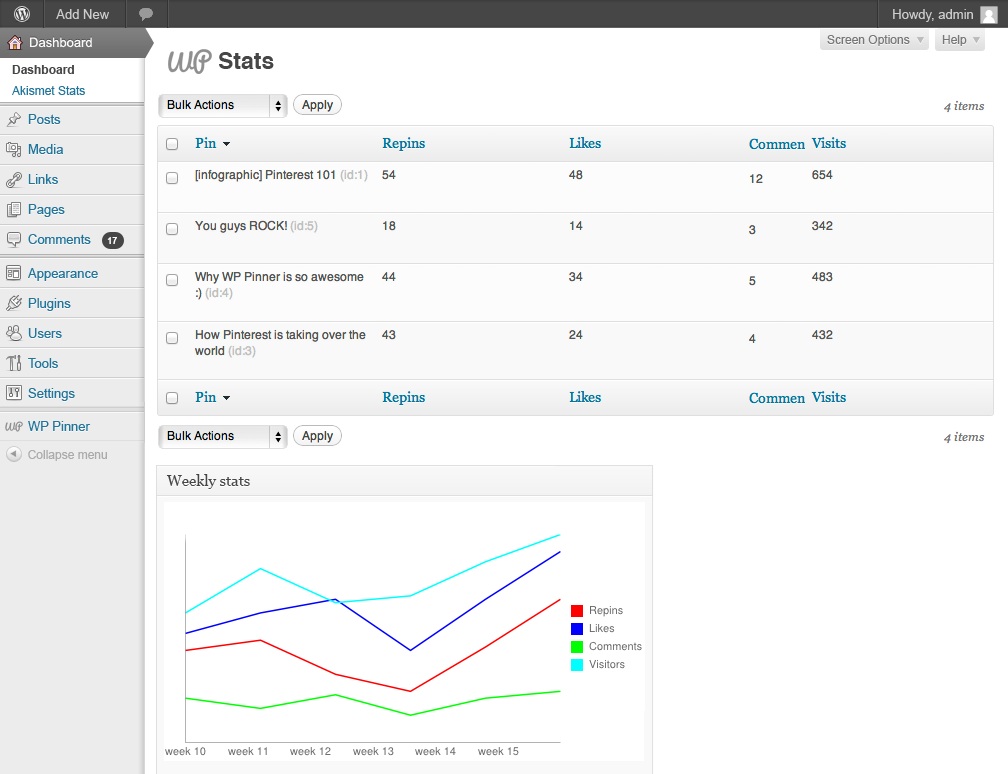Click the bottom Apply button

point(318,436)
